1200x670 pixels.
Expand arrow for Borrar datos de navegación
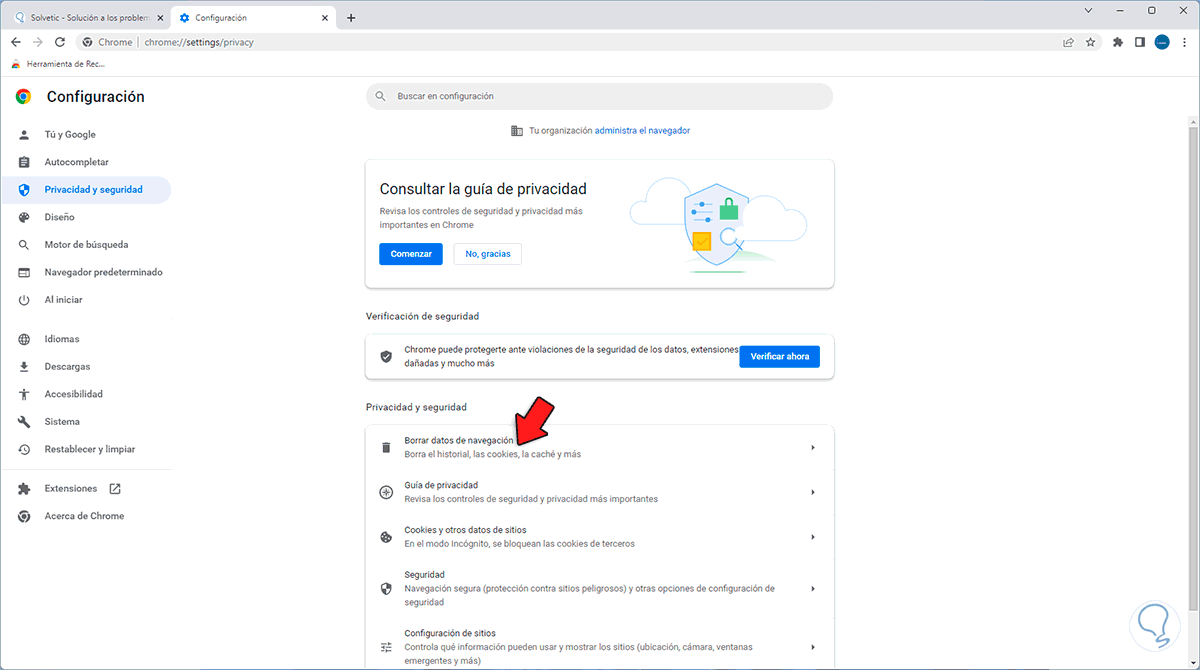[813, 447]
